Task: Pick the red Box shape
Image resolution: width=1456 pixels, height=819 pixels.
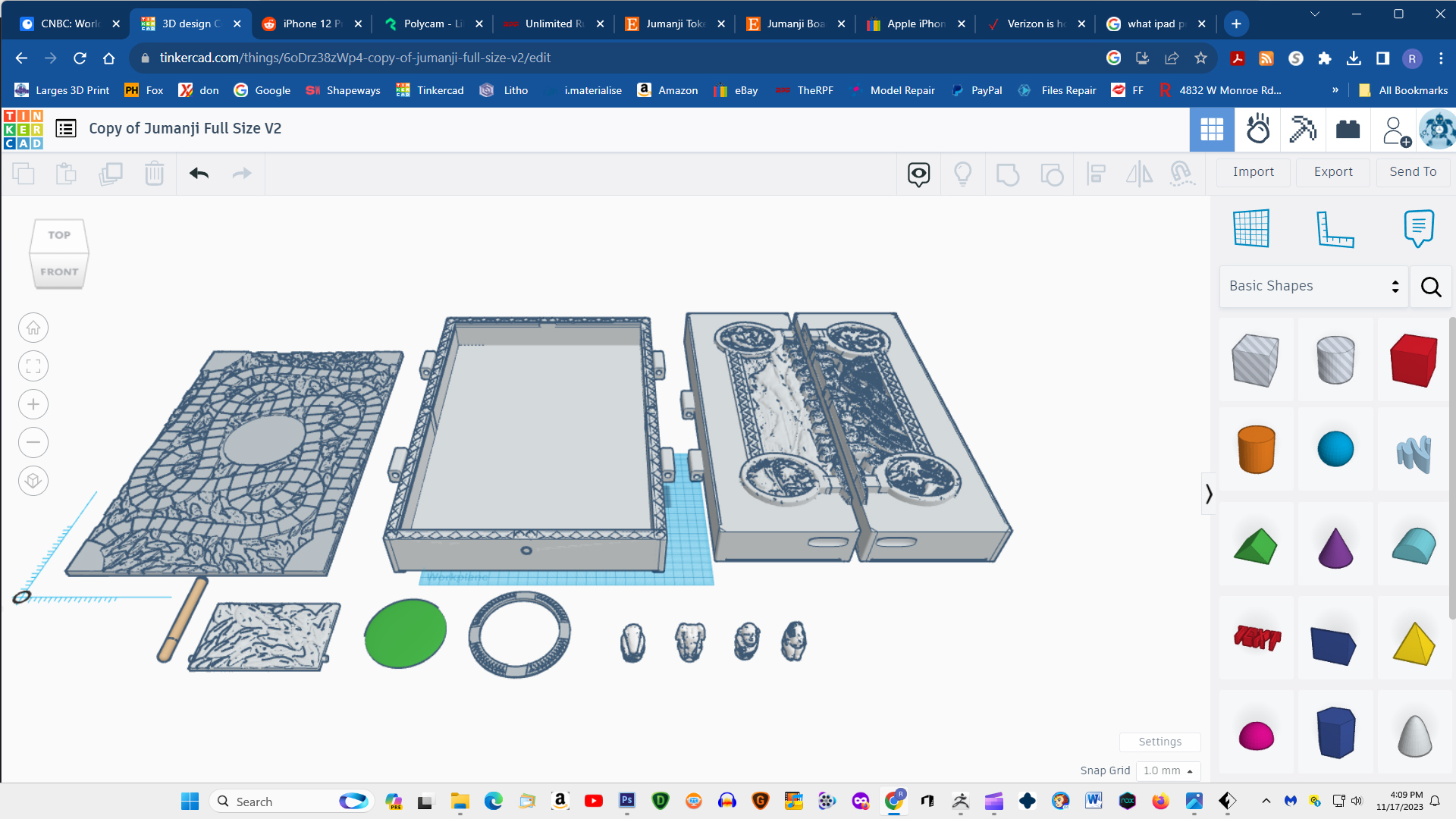Action: [1414, 359]
